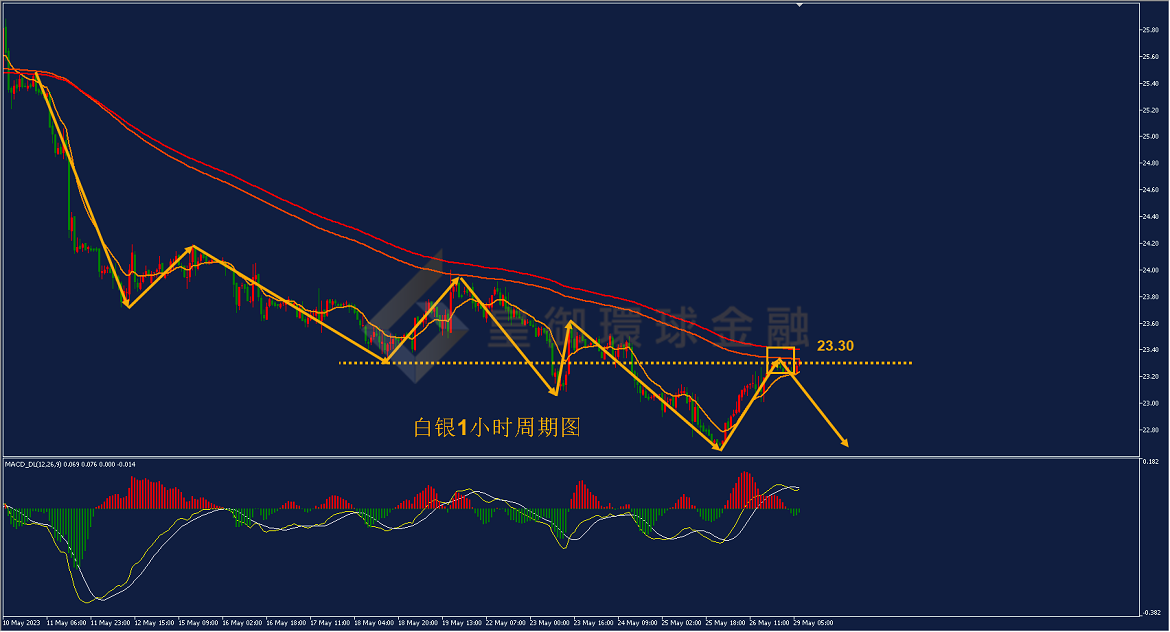Select the yellow dotted horizontal support line

coord(625,363)
